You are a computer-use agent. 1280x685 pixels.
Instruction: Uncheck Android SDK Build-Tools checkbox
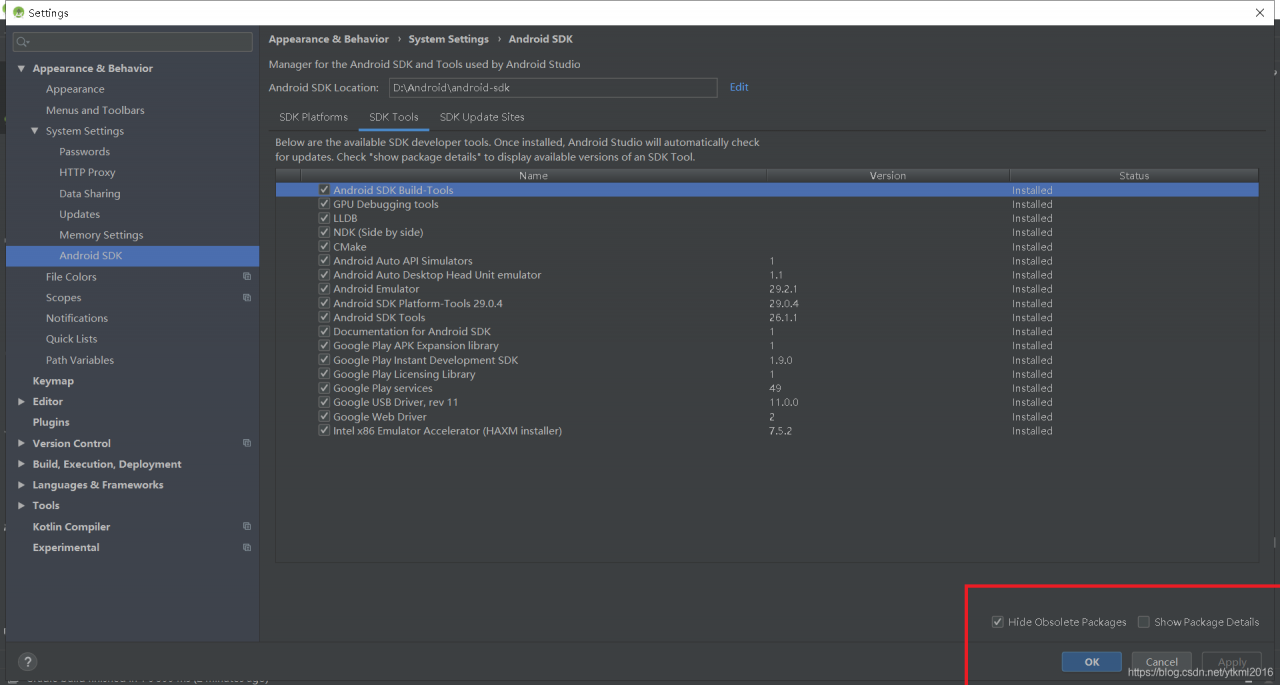pos(324,190)
